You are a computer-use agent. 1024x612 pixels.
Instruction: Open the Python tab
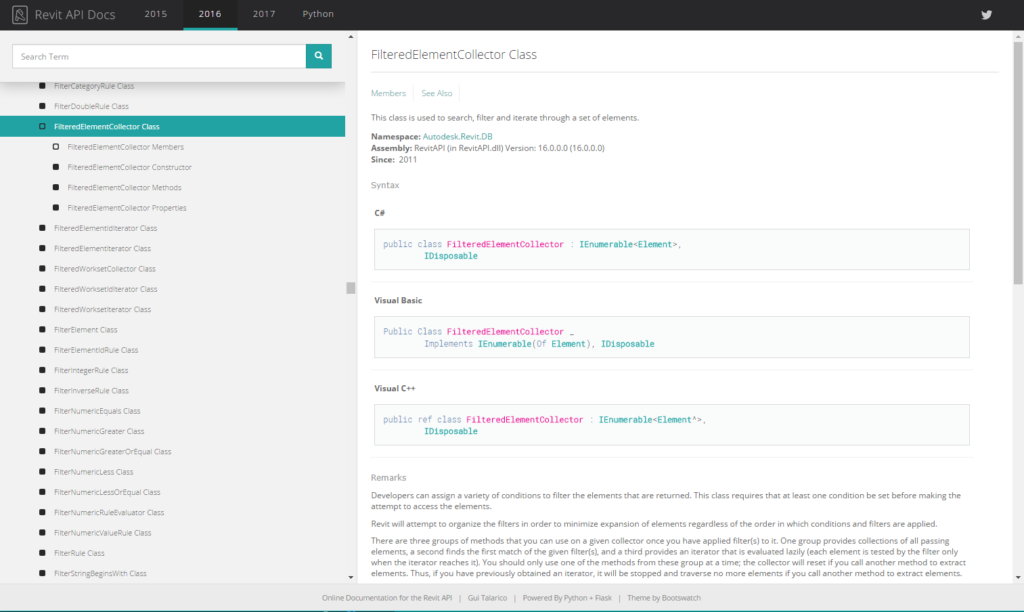(318, 14)
